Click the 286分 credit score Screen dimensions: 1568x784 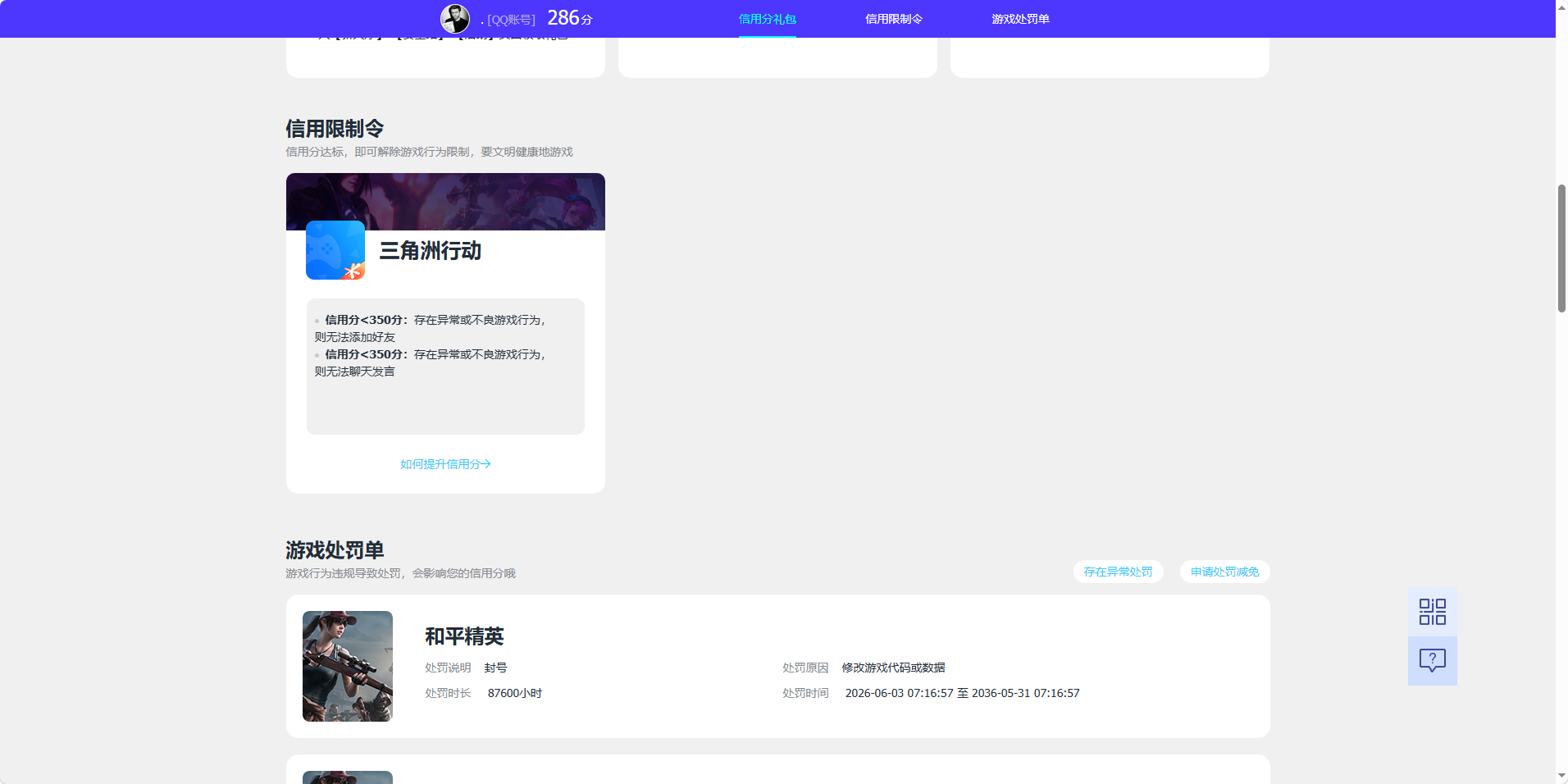(569, 18)
